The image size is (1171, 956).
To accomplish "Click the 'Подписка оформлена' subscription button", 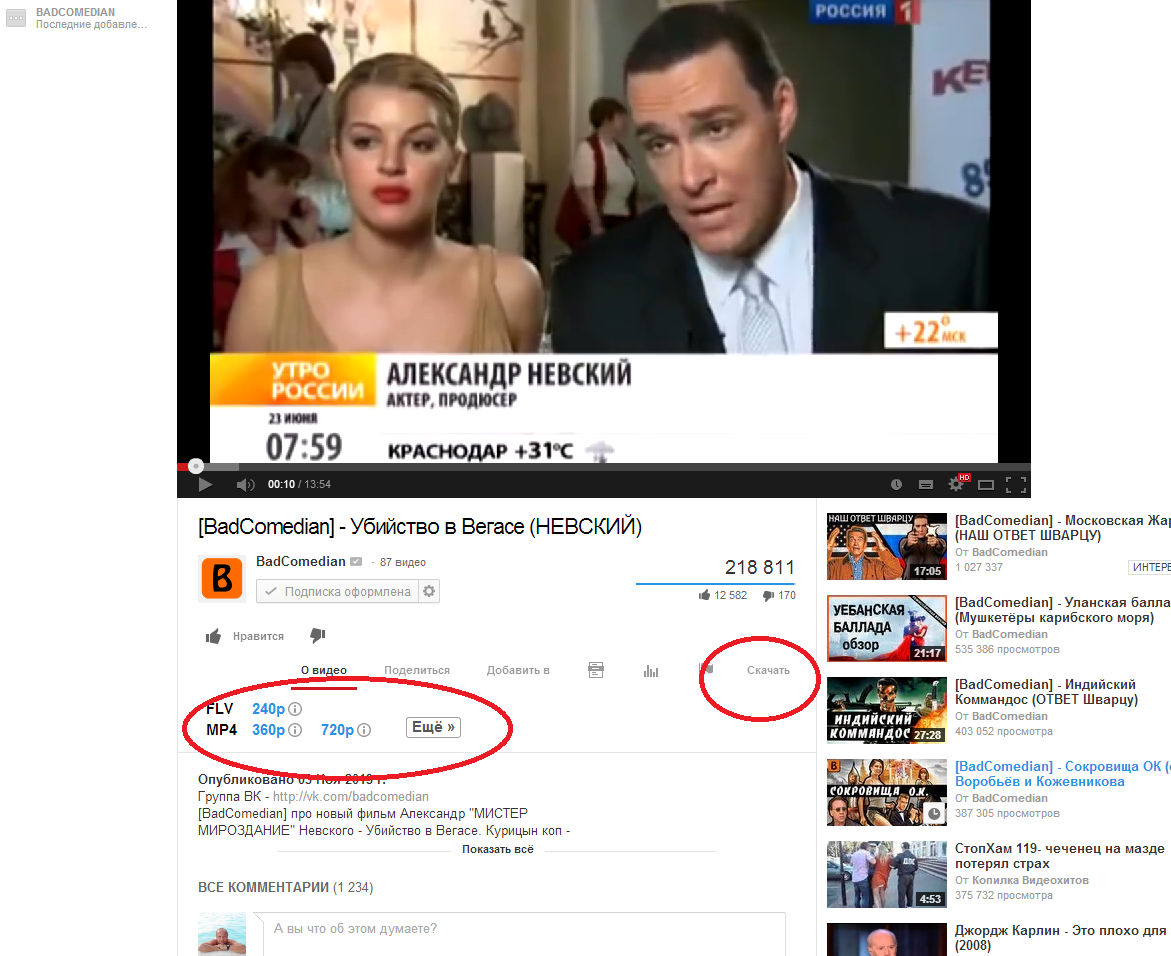I will click(338, 592).
